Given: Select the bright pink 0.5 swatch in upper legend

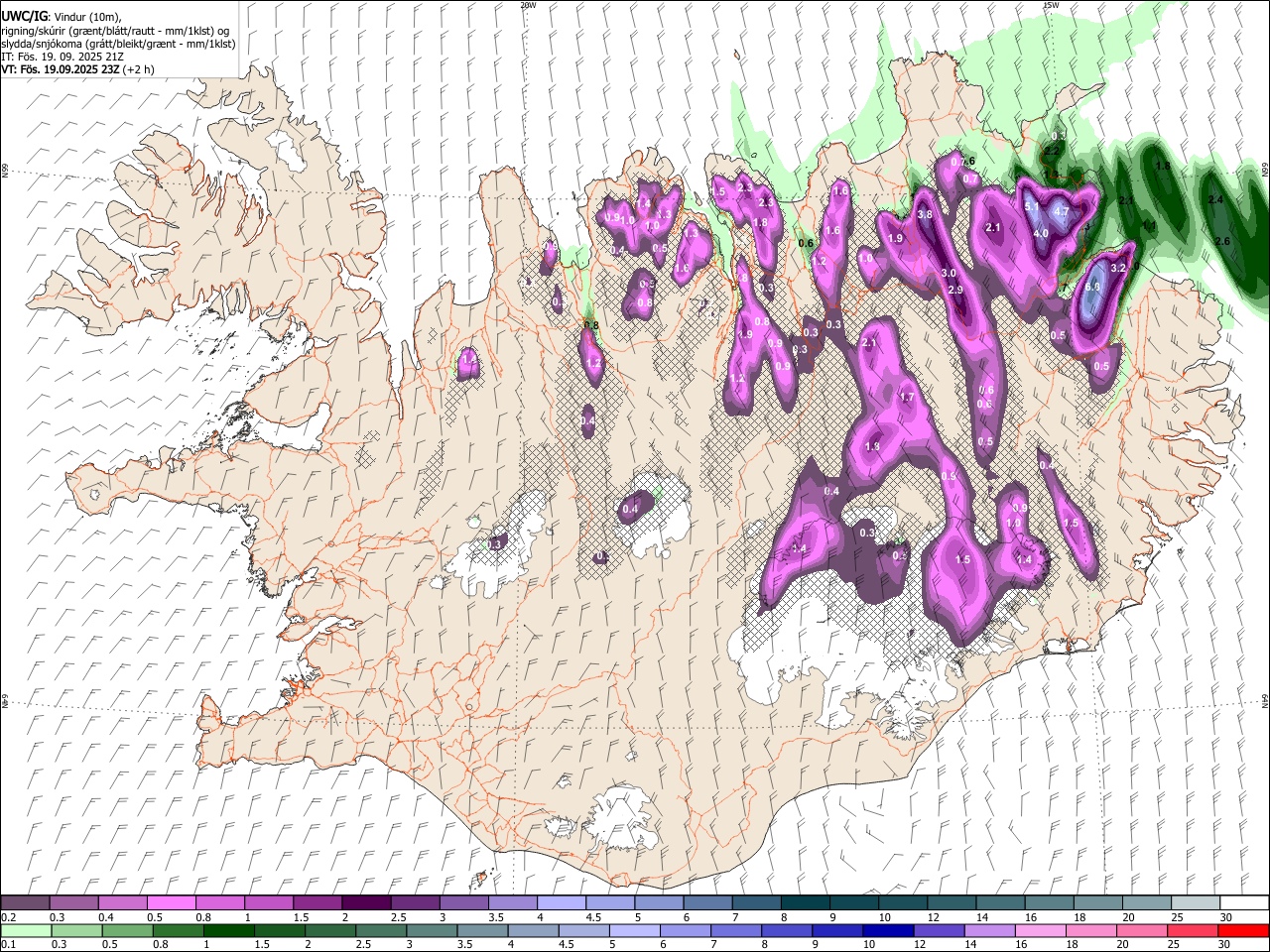Looking at the screenshot, I should 171,903.
